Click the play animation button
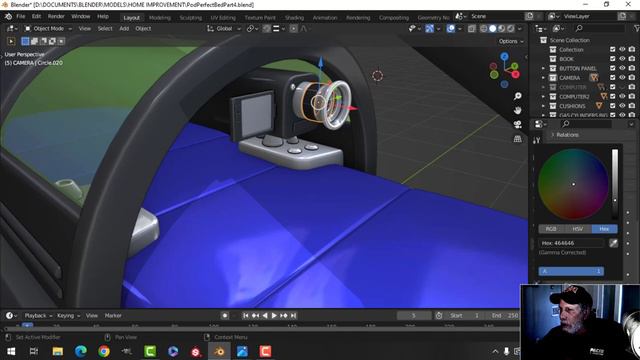The height and width of the screenshot is (360, 640). pyautogui.click(x=274, y=316)
